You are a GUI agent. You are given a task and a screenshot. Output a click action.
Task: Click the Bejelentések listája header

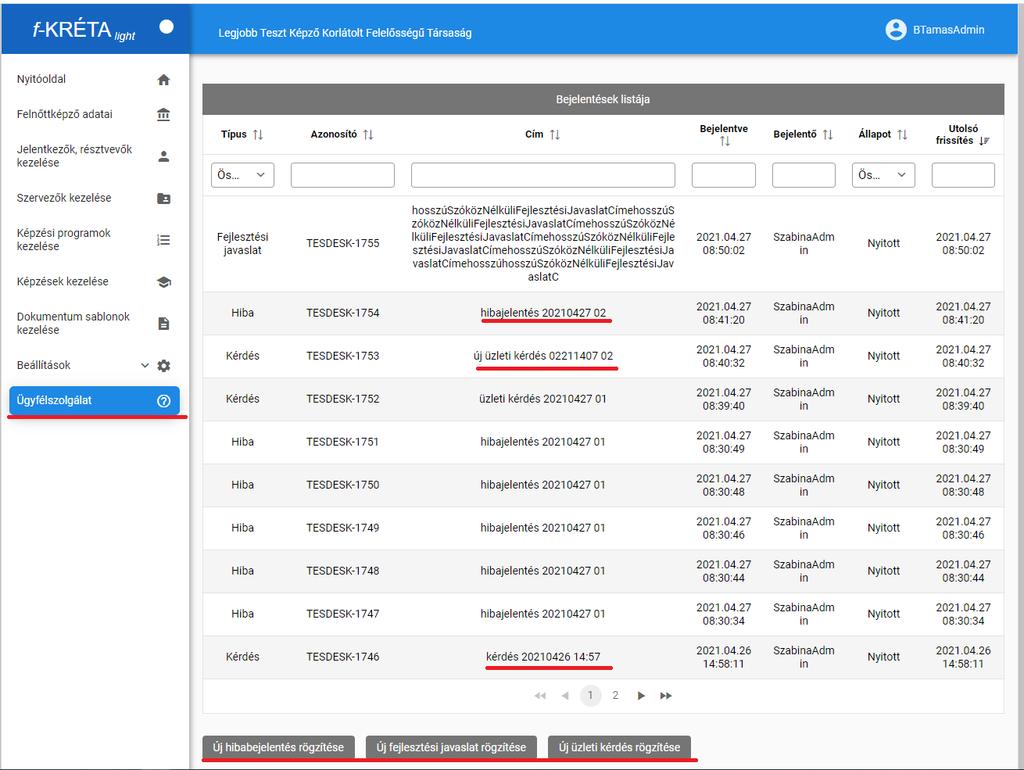coord(603,99)
